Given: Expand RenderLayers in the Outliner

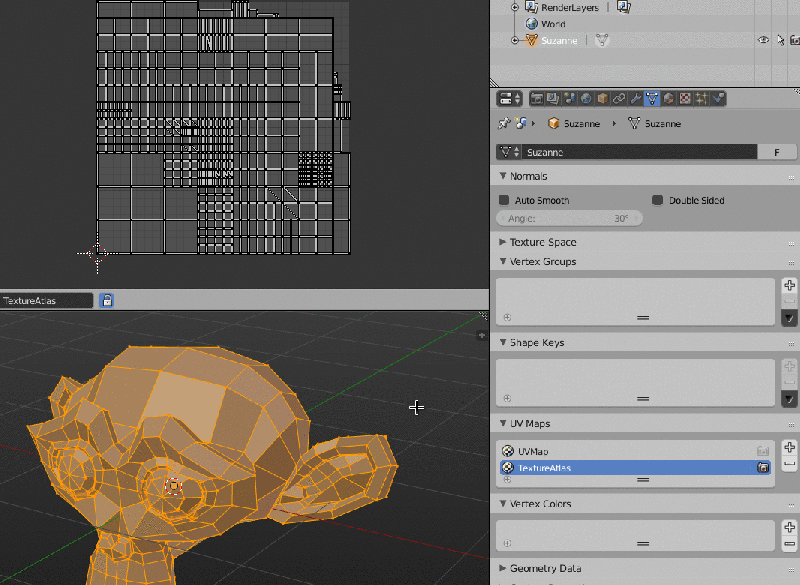Looking at the screenshot, I should (513, 7).
